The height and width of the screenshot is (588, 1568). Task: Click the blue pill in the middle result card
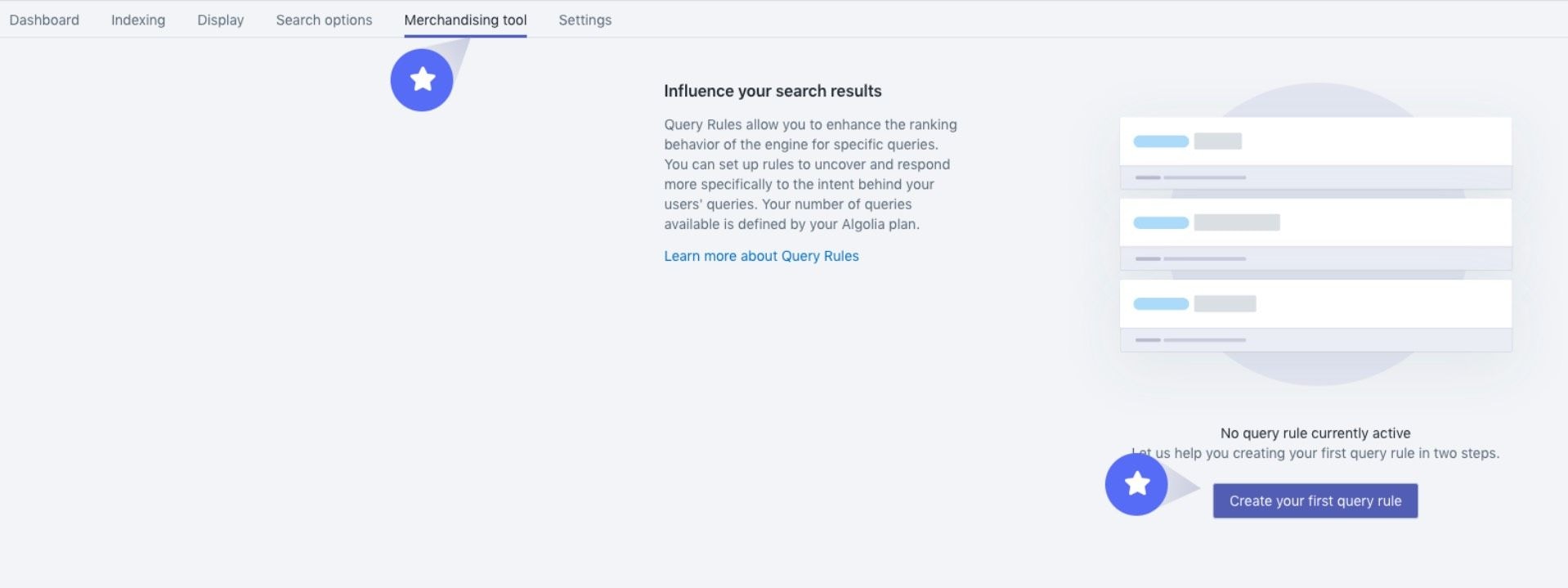[x=1160, y=222]
